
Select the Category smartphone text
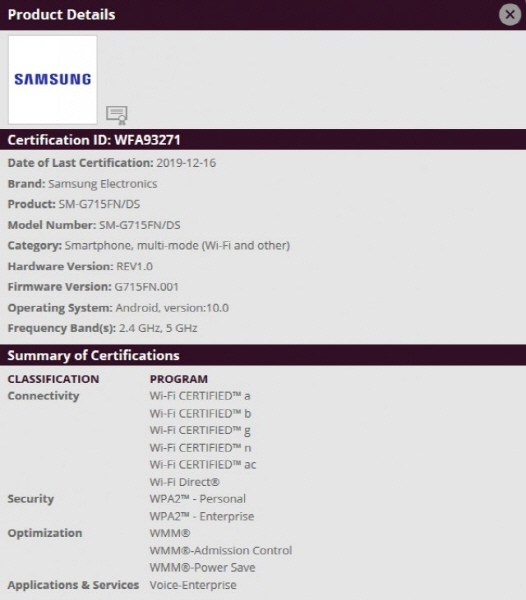pyautogui.click(x=177, y=246)
